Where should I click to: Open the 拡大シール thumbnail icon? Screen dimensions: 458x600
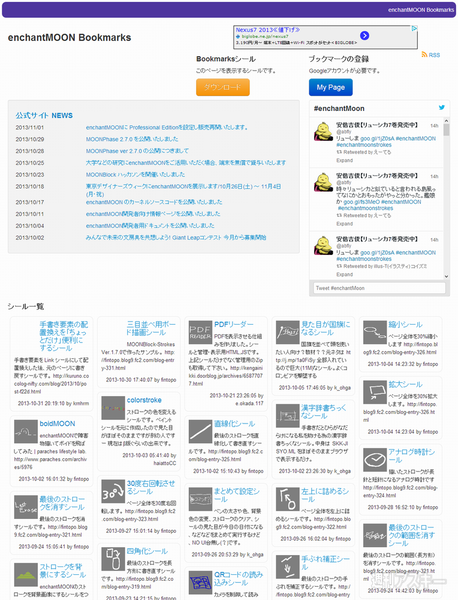(375, 392)
